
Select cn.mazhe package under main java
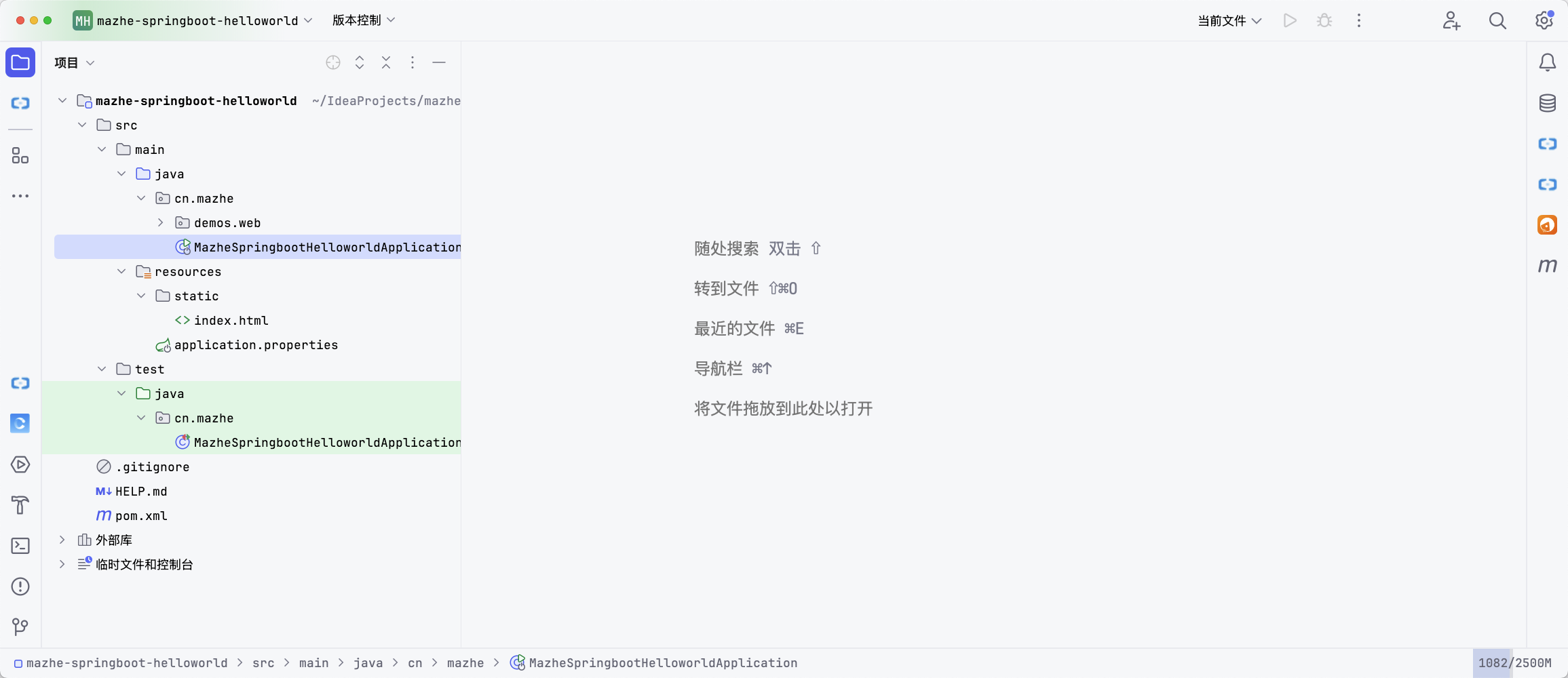204,198
